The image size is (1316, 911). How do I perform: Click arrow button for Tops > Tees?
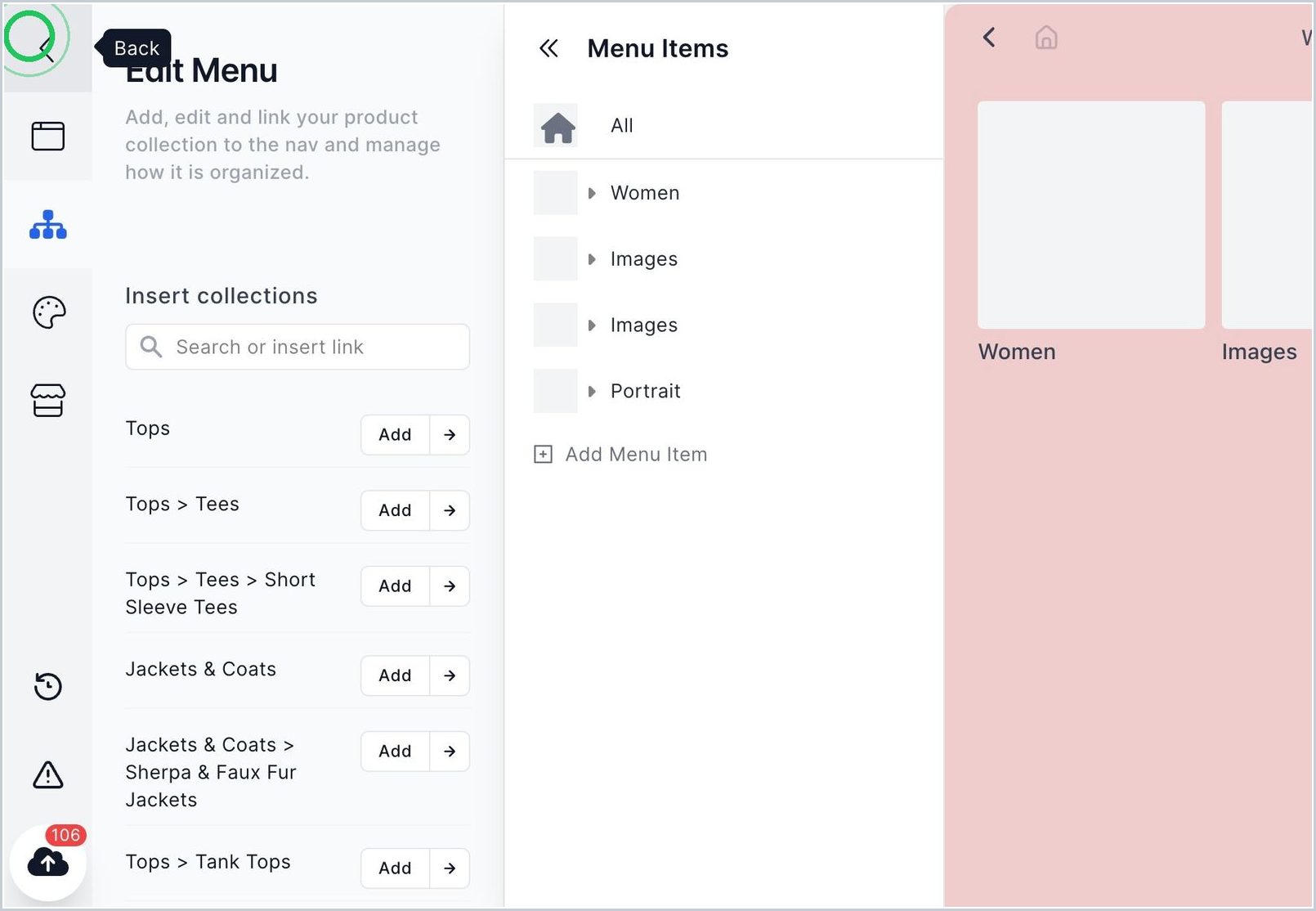tap(450, 510)
